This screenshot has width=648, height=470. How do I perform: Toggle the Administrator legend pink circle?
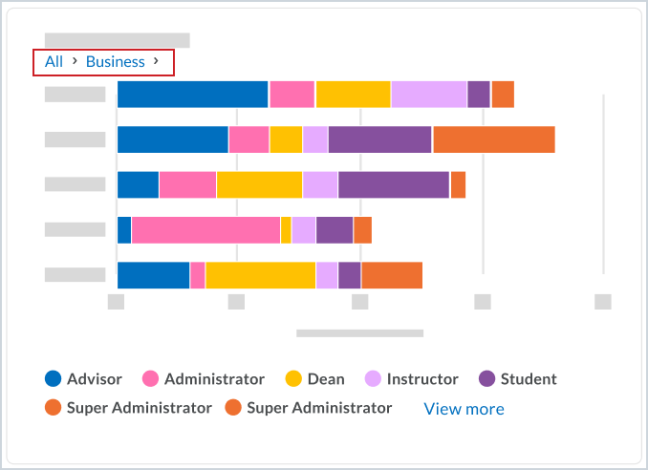point(151,379)
